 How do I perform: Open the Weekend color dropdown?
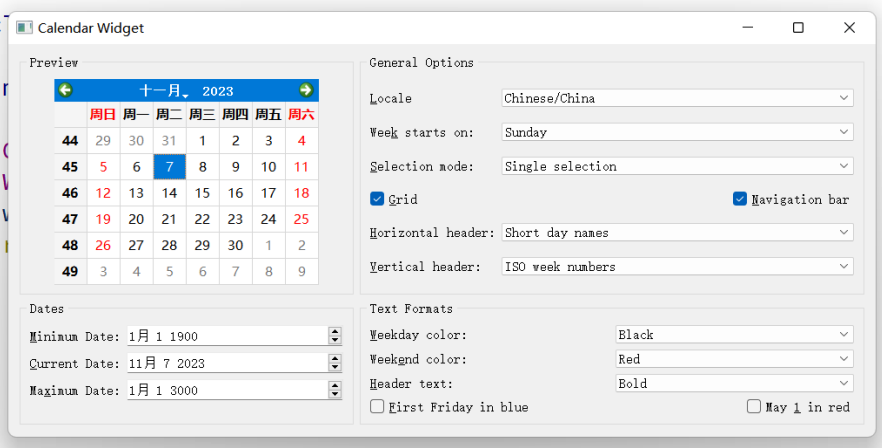tap(735, 359)
